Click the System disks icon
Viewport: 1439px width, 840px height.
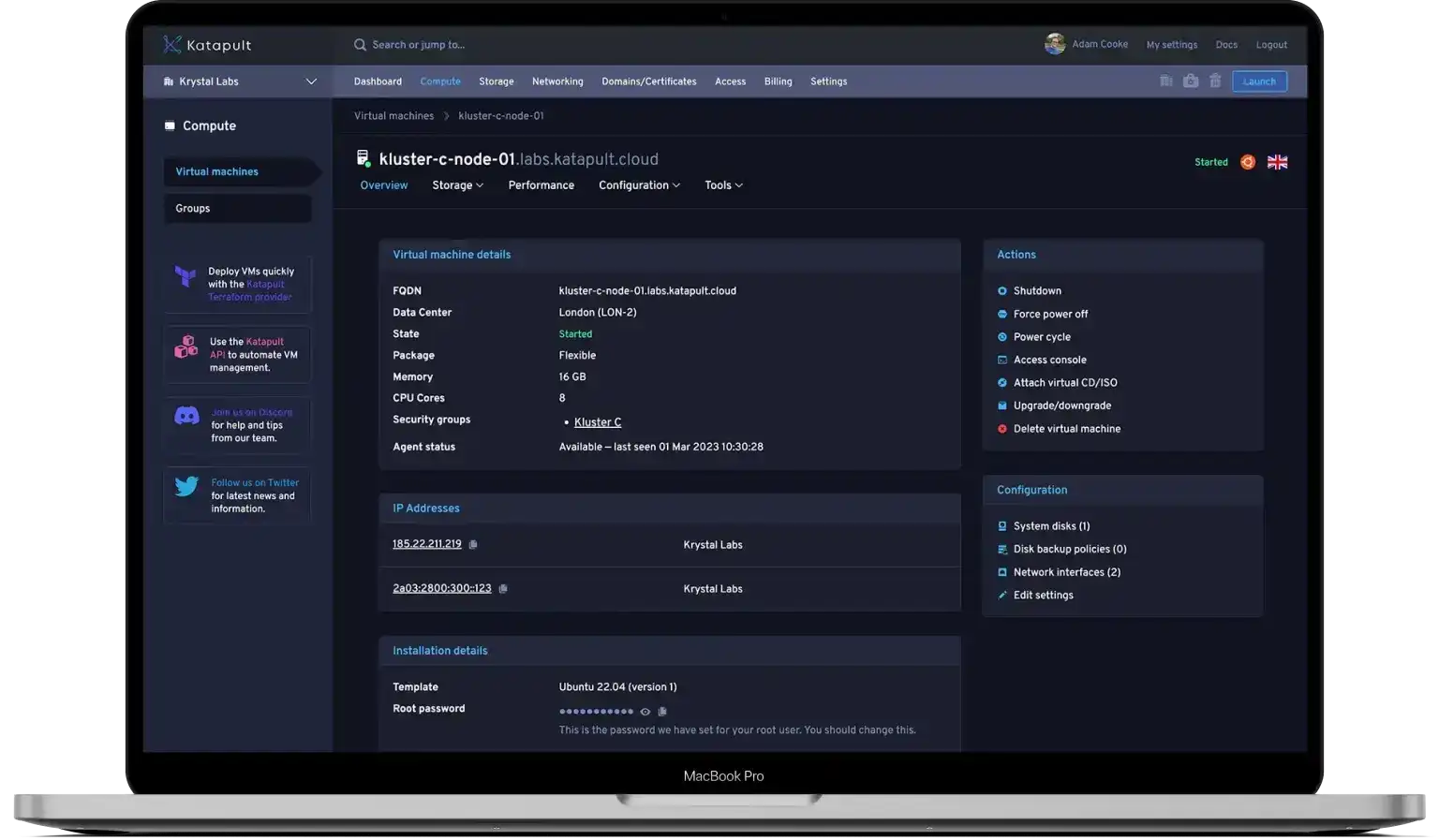pyautogui.click(x=1002, y=526)
